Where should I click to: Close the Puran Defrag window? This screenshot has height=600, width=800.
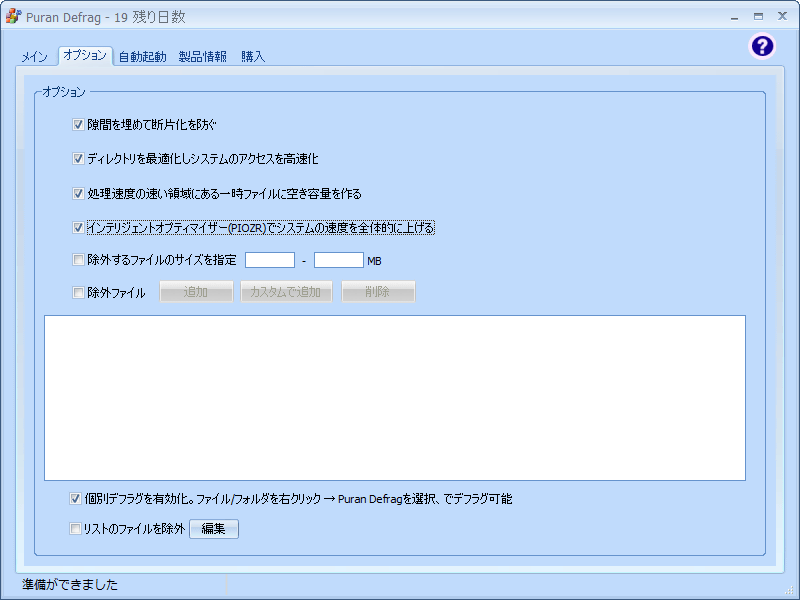point(782,16)
